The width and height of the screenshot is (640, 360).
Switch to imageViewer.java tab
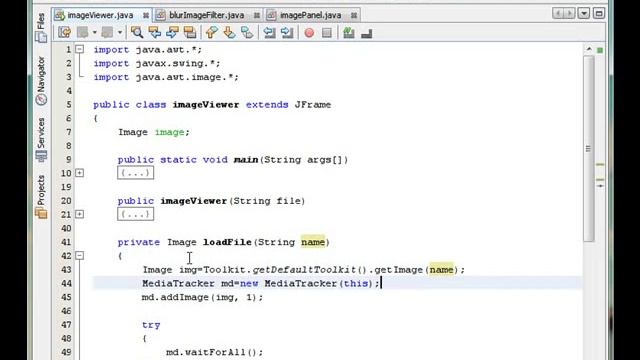pyautogui.click(x=100, y=15)
